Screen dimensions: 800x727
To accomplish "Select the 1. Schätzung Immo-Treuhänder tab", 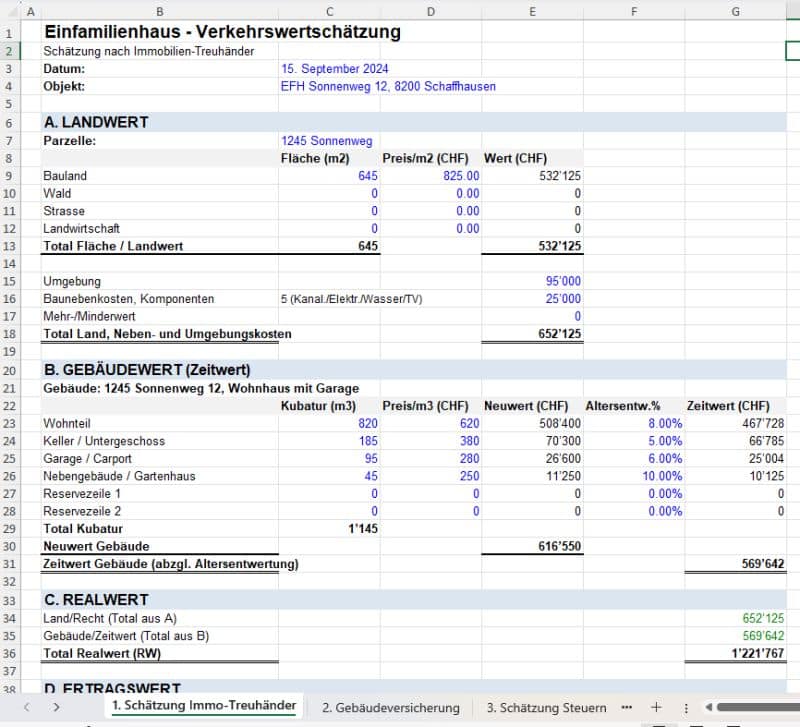I will [x=204, y=706].
